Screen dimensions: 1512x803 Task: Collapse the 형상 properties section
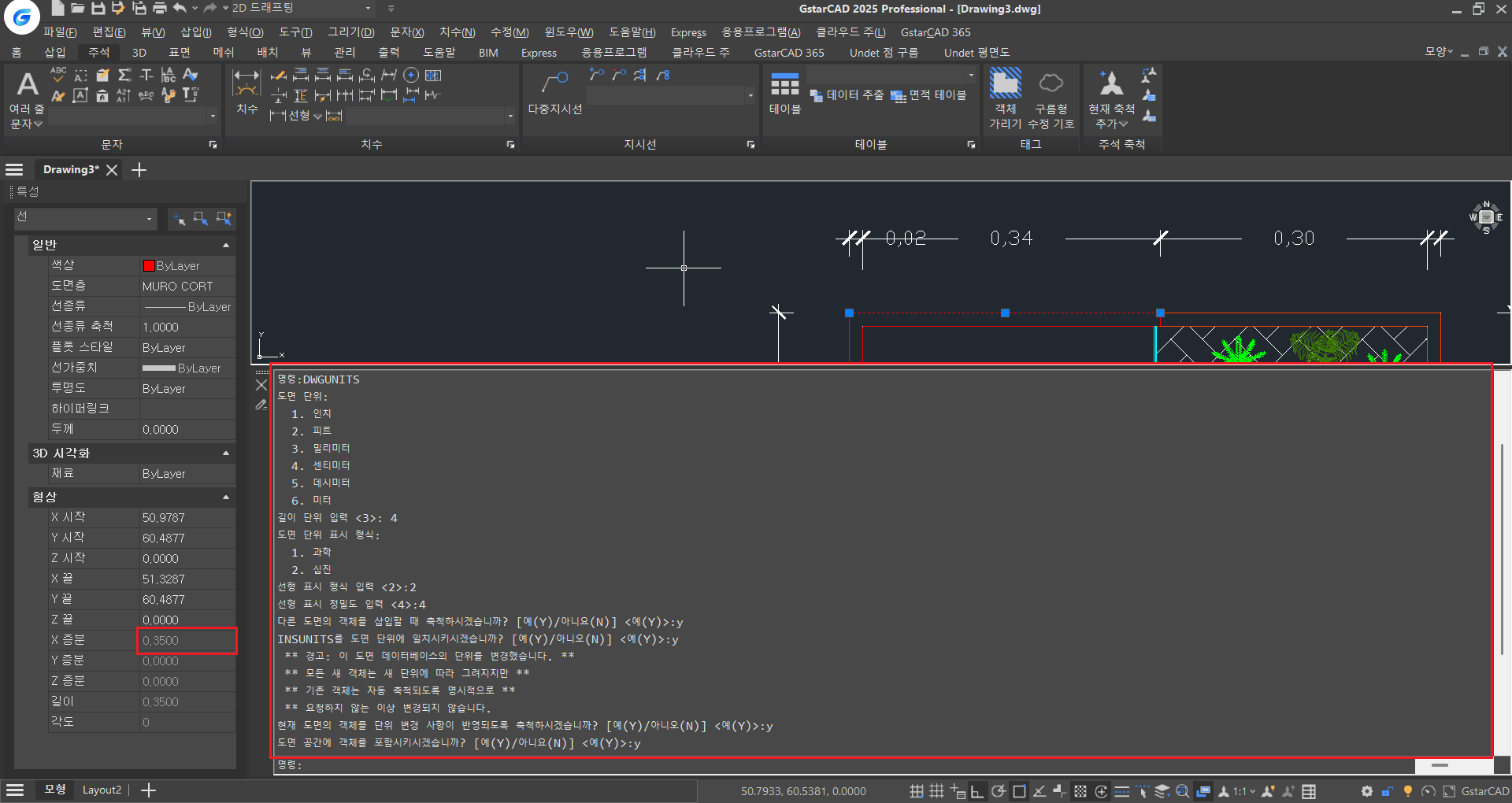(226, 497)
